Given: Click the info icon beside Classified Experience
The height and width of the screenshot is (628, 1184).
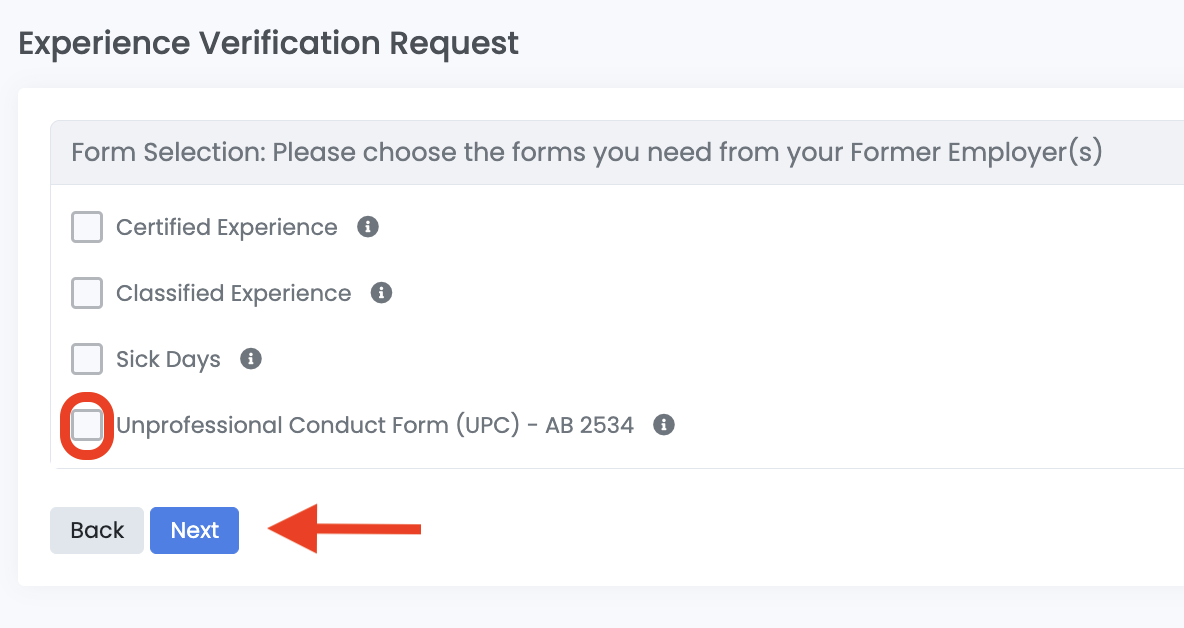Looking at the screenshot, I should pos(380,293).
